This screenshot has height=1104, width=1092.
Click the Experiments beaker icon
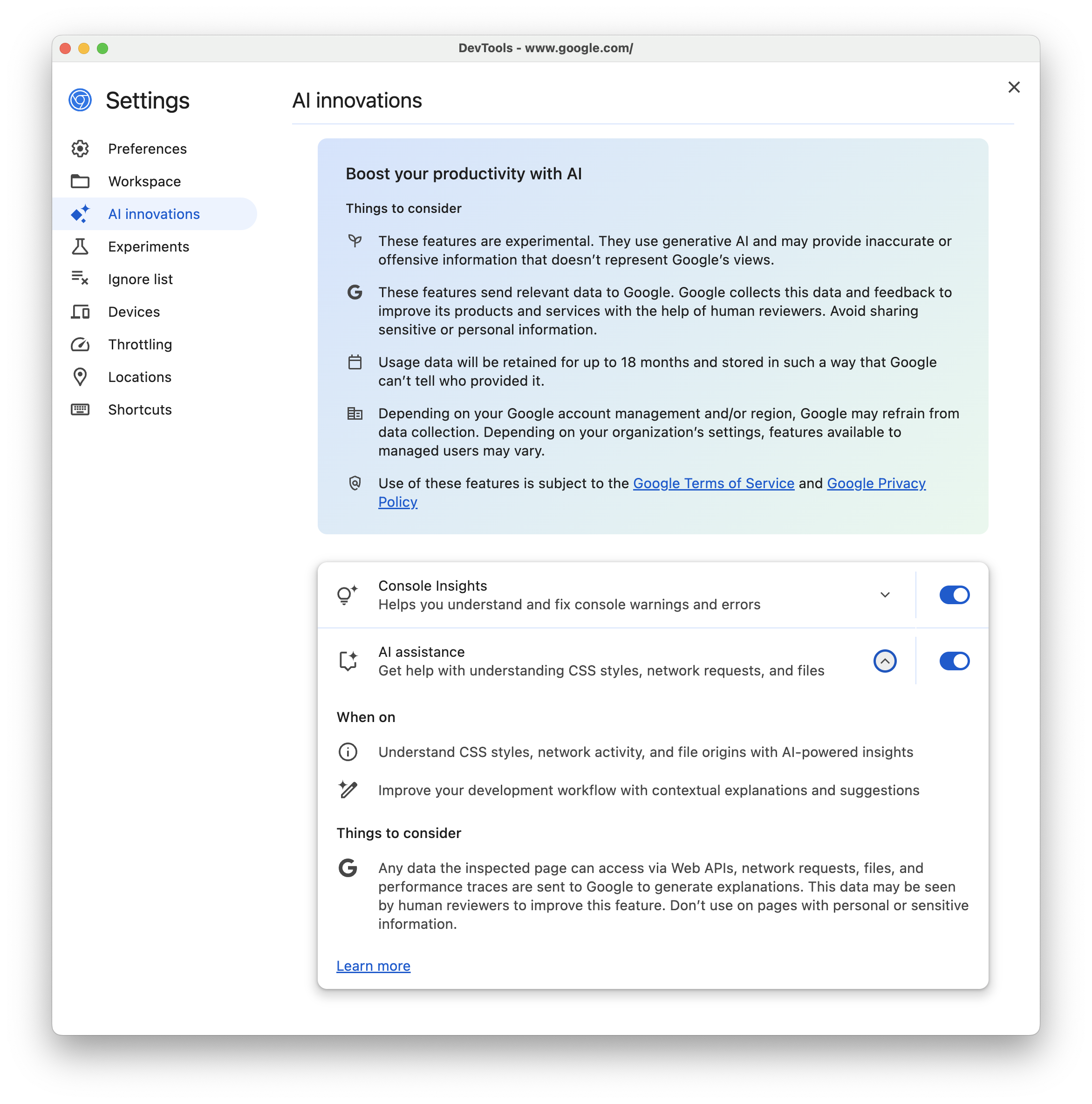tap(79, 246)
